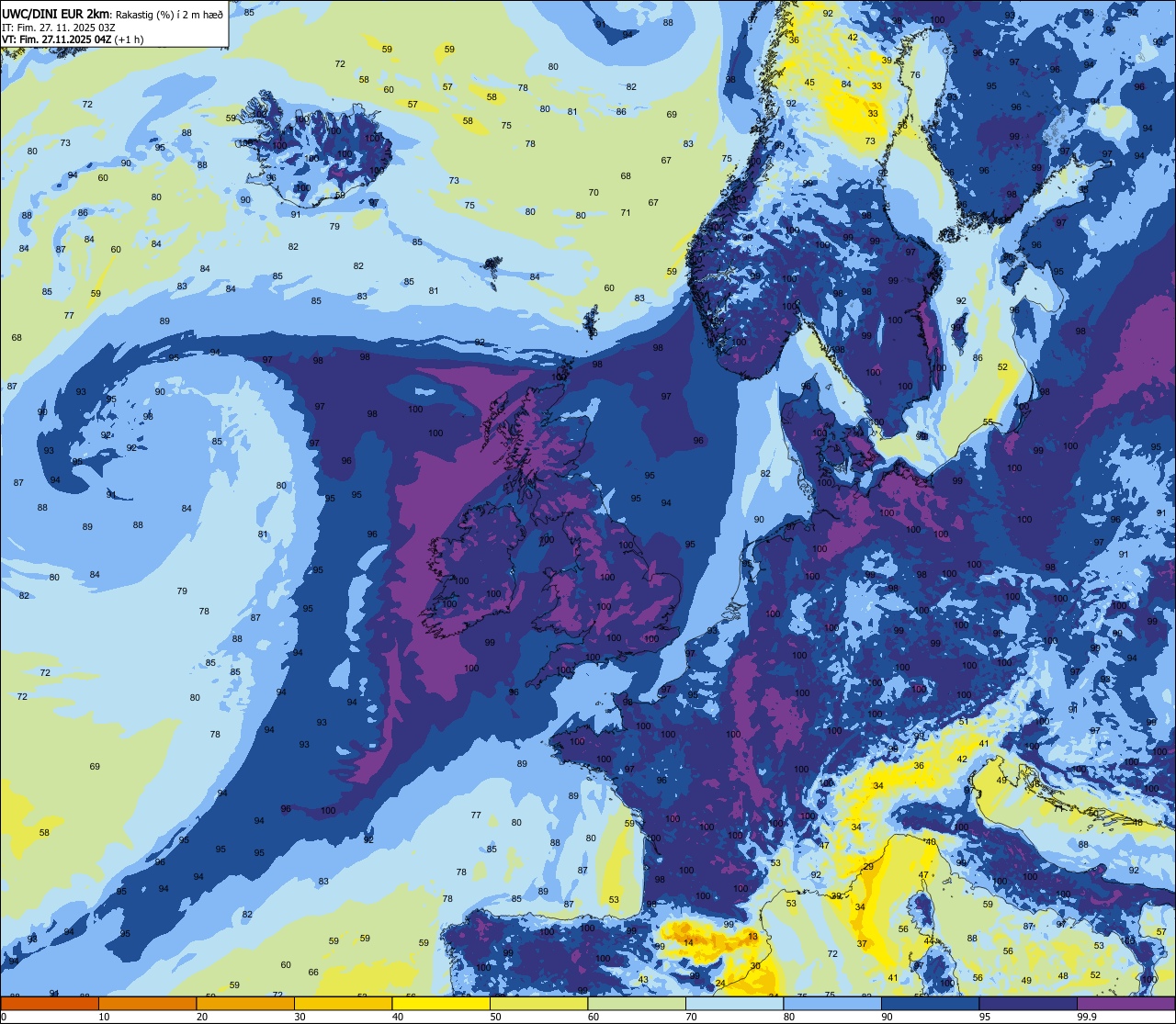The image size is (1176, 1024).
Task: Pick the 90–95% dark blue legend swatch
Action: 930,1003
